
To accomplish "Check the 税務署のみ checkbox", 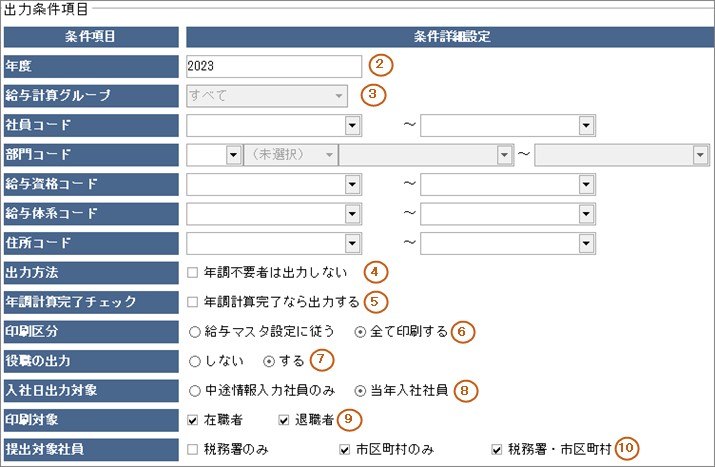I will pyautogui.click(x=193, y=449).
